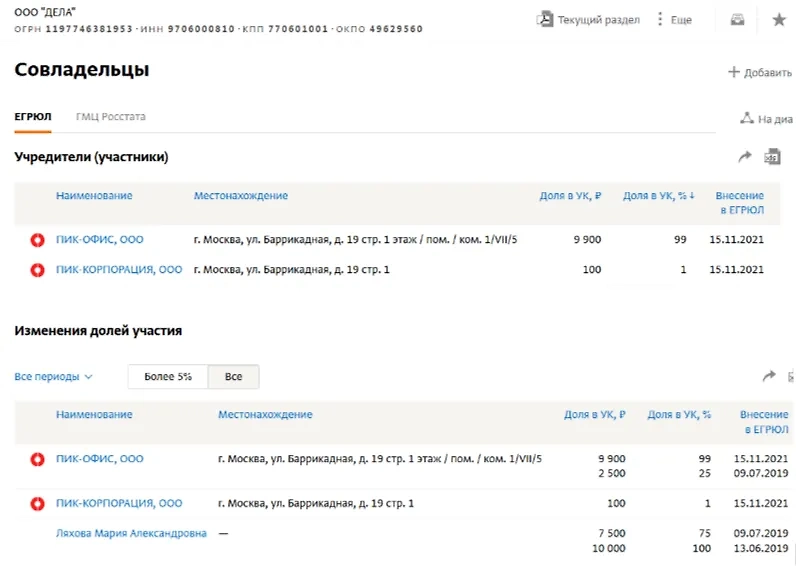
Task: Select the Все filter toggle
Action: click(233, 377)
